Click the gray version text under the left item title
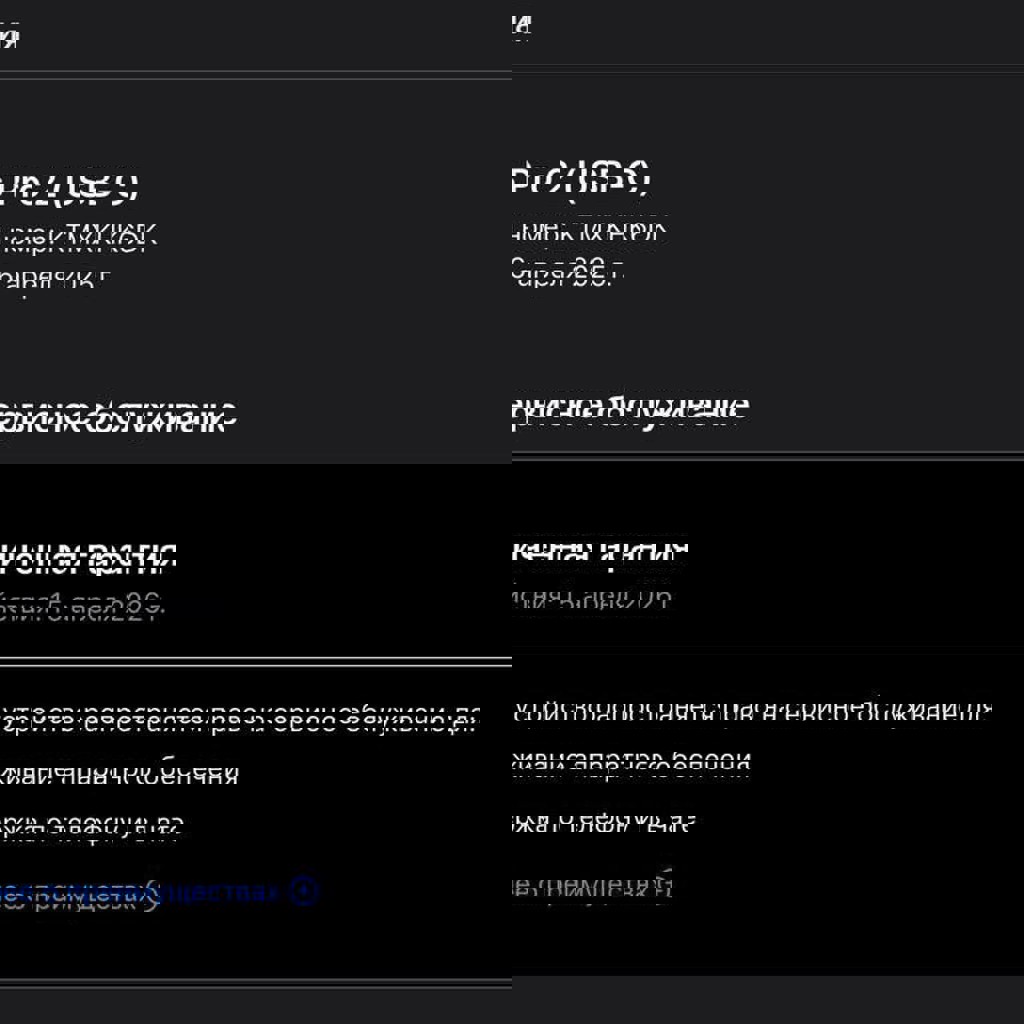Image resolution: width=1024 pixels, height=1024 pixels. coord(82,605)
